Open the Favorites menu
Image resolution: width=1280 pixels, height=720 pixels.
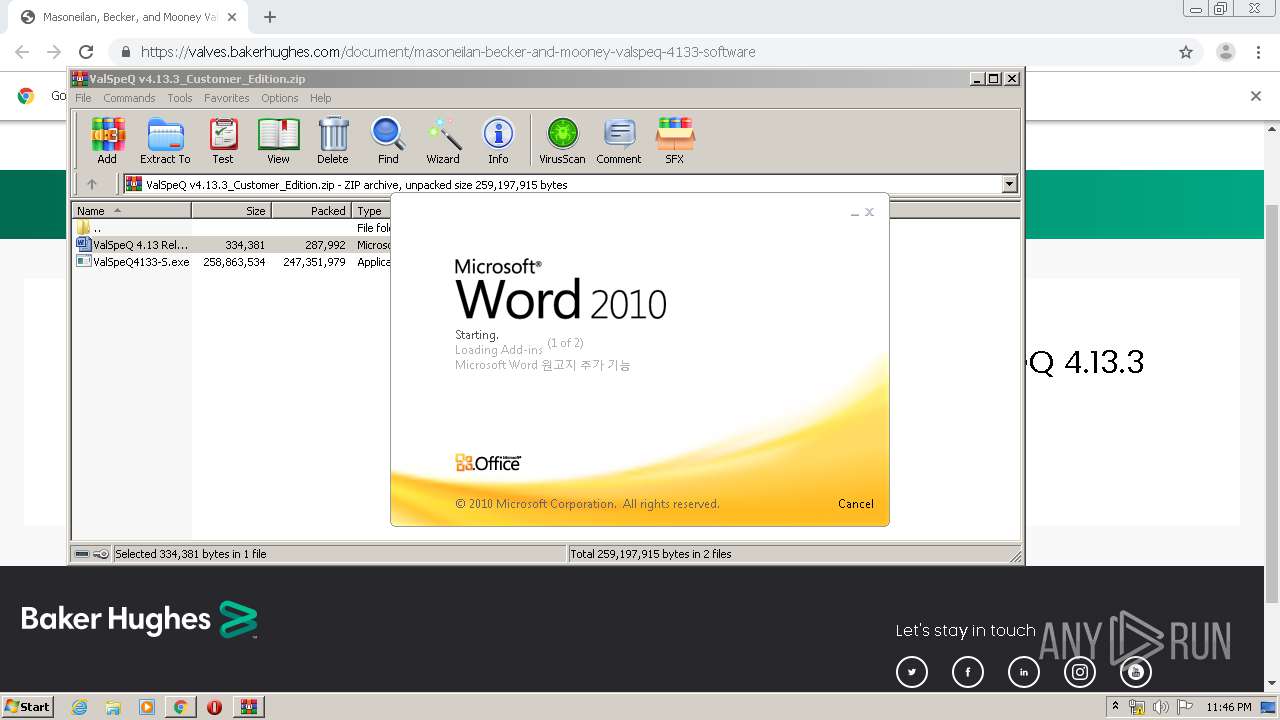[227, 98]
